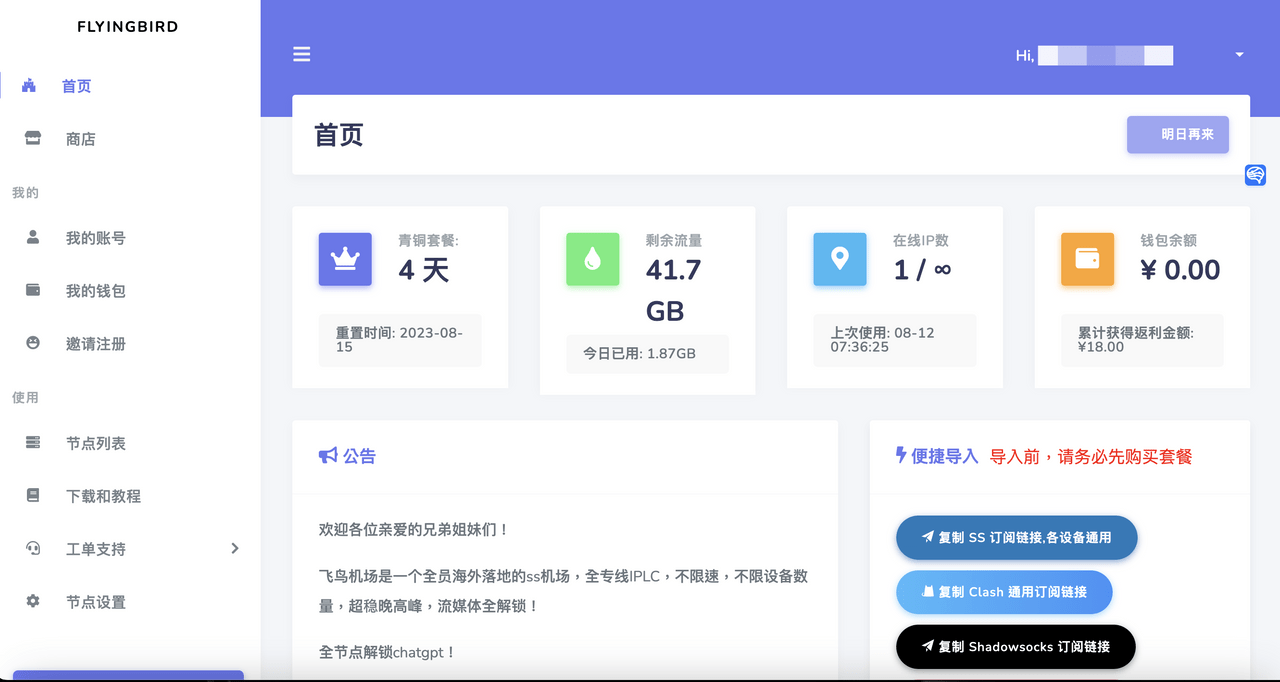Click the 明日再来 check-in button
The width and height of the screenshot is (1280, 682).
1178,134
